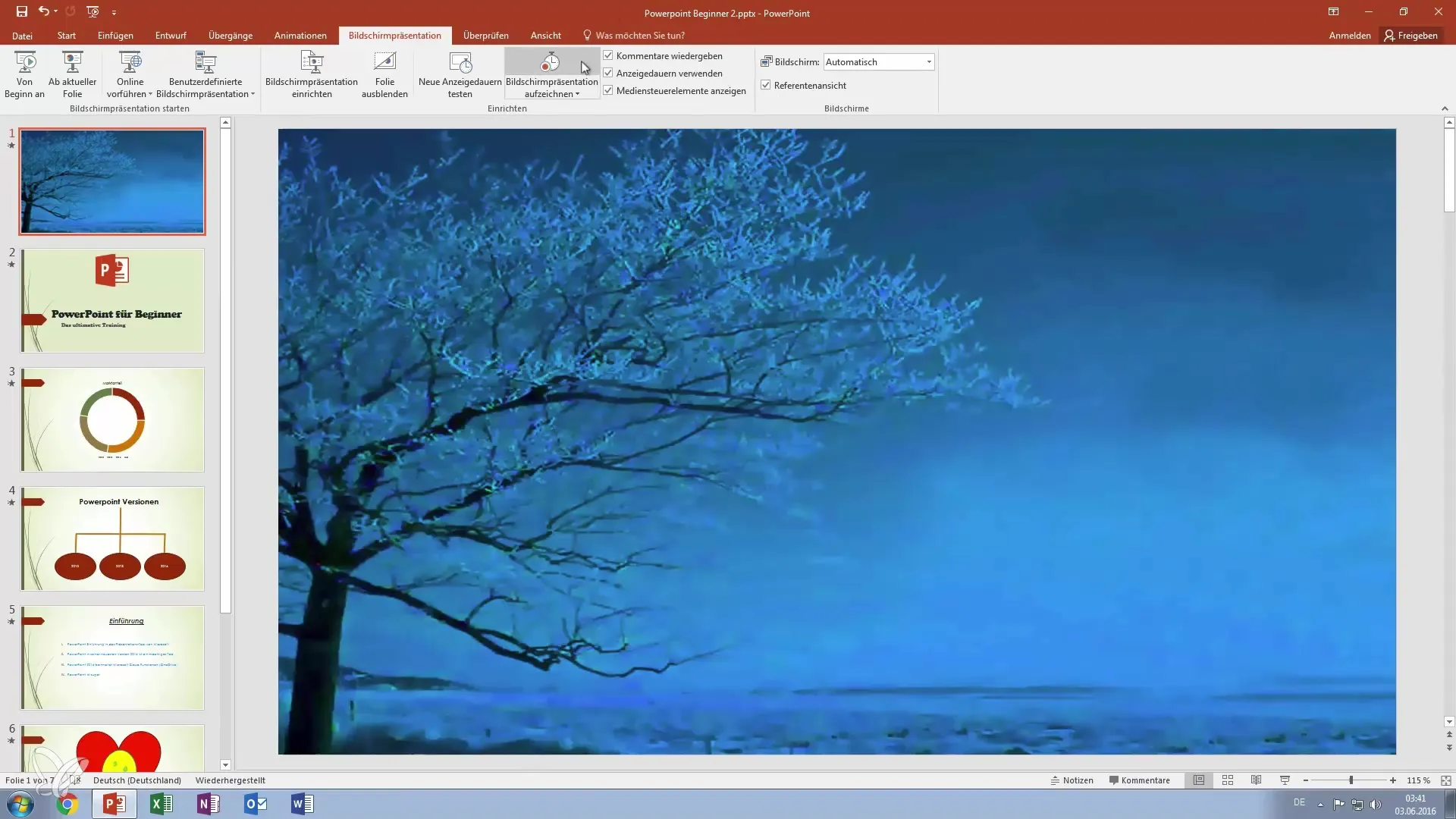Switch to the Ansicht tab
Viewport: 1456px width, 819px height.
[x=546, y=36]
